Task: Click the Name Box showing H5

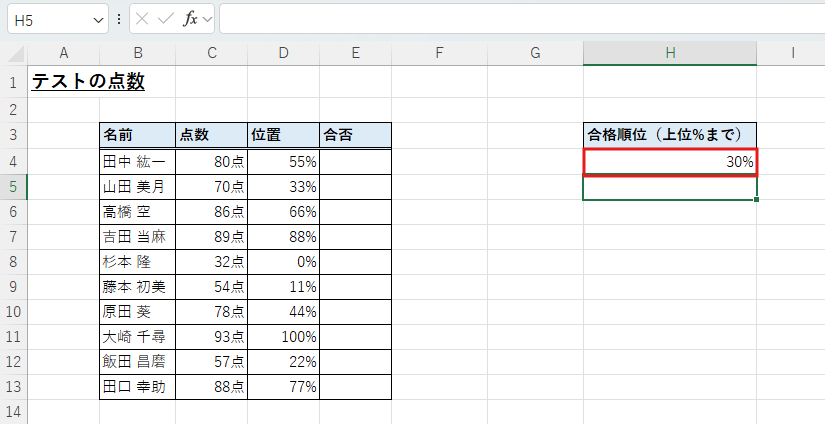Action: coord(48,19)
